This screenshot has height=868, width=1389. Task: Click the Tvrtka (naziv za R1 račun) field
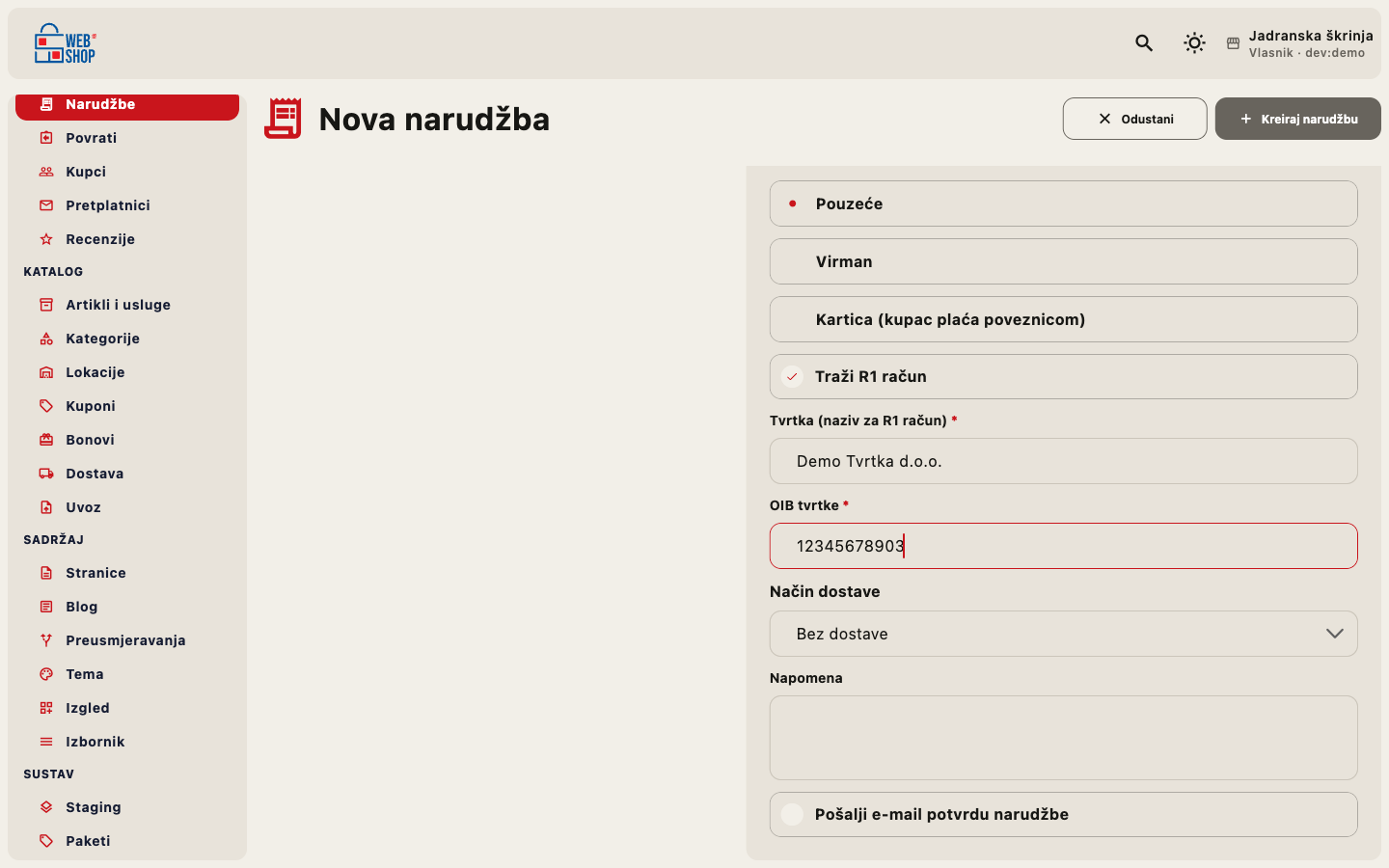(x=1063, y=461)
